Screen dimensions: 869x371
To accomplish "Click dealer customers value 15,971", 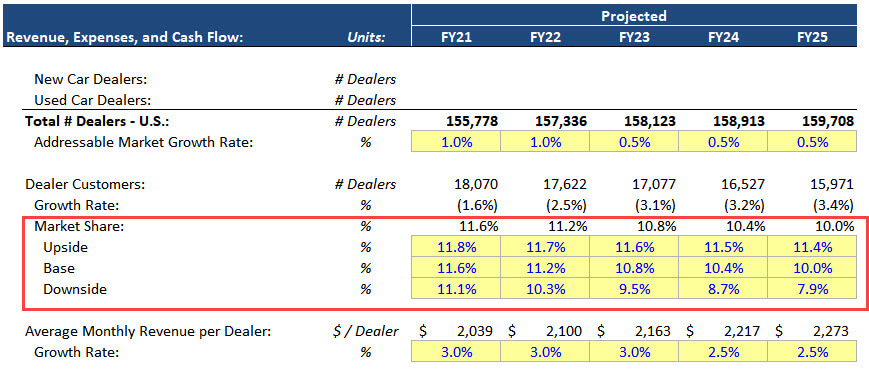I will [833, 184].
